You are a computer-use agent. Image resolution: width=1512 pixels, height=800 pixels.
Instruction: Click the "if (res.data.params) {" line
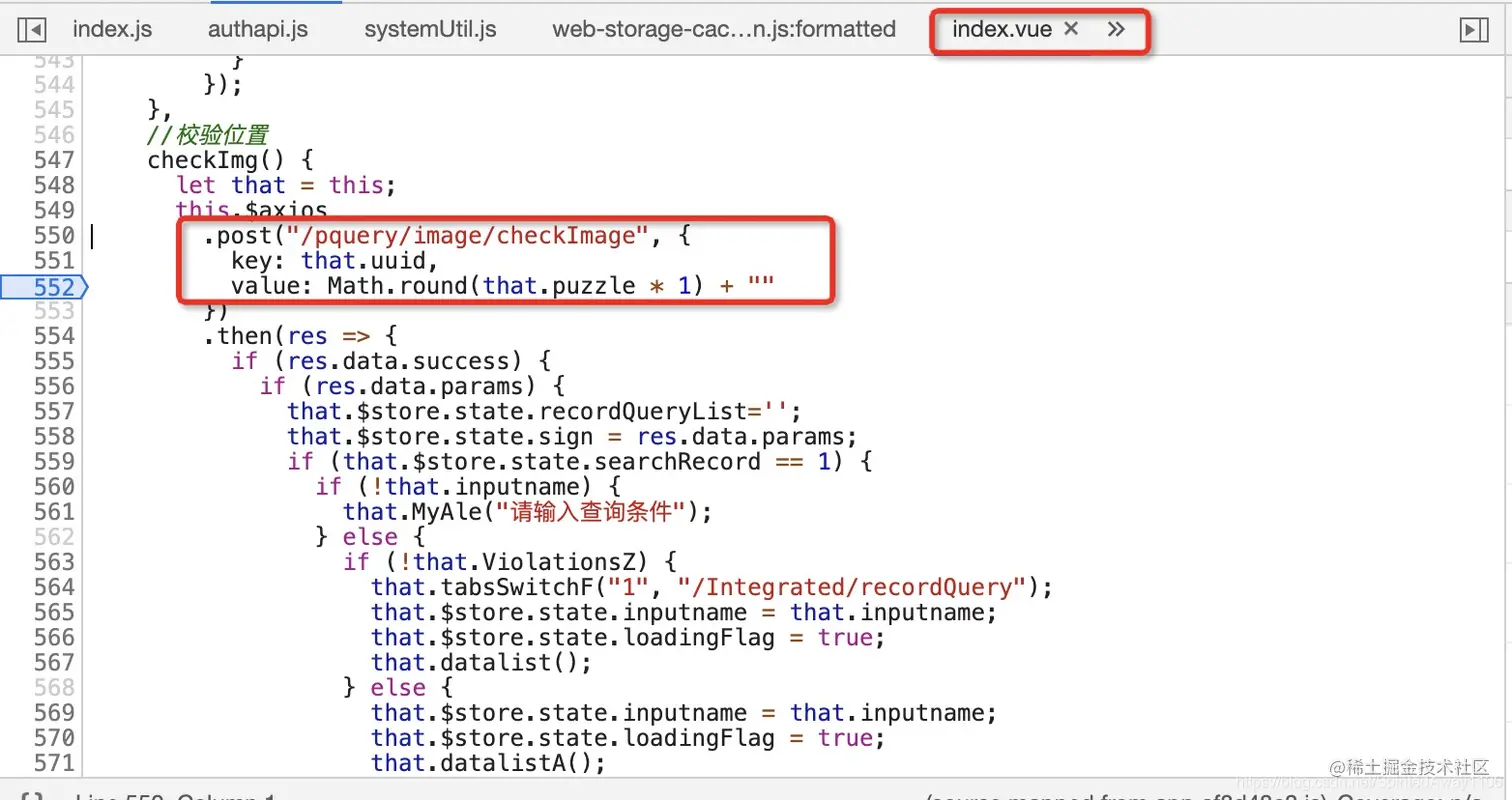[412, 386]
